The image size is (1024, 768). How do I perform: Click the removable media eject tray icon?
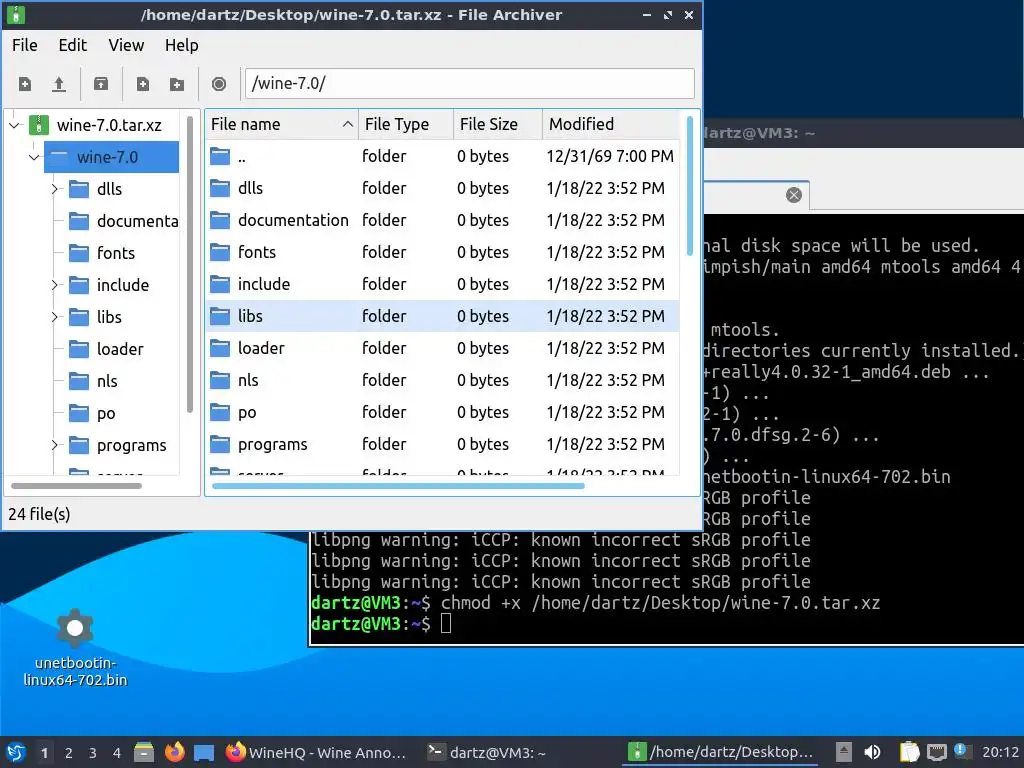tap(844, 752)
